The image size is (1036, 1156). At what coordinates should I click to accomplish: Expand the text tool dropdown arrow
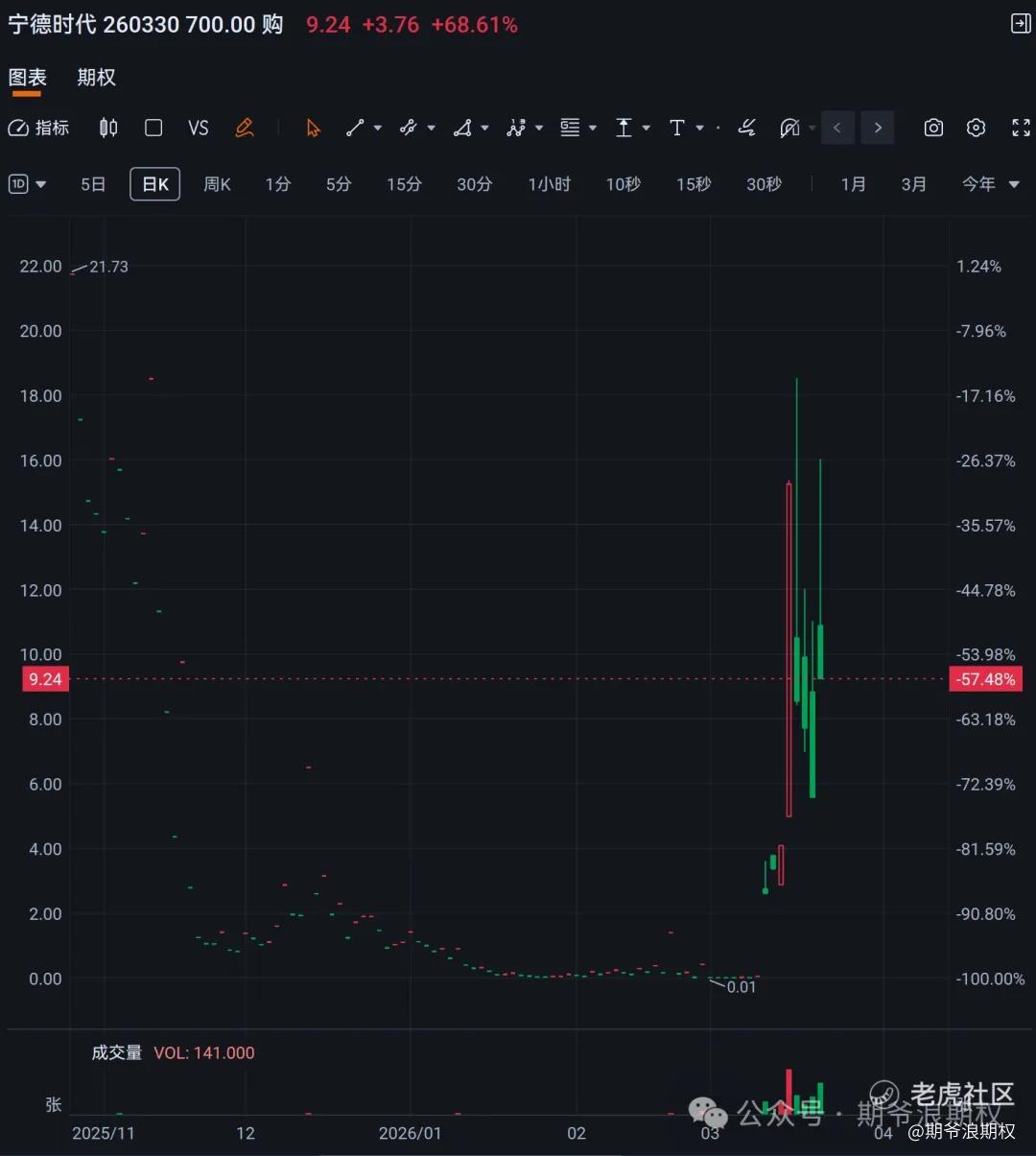coord(699,128)
